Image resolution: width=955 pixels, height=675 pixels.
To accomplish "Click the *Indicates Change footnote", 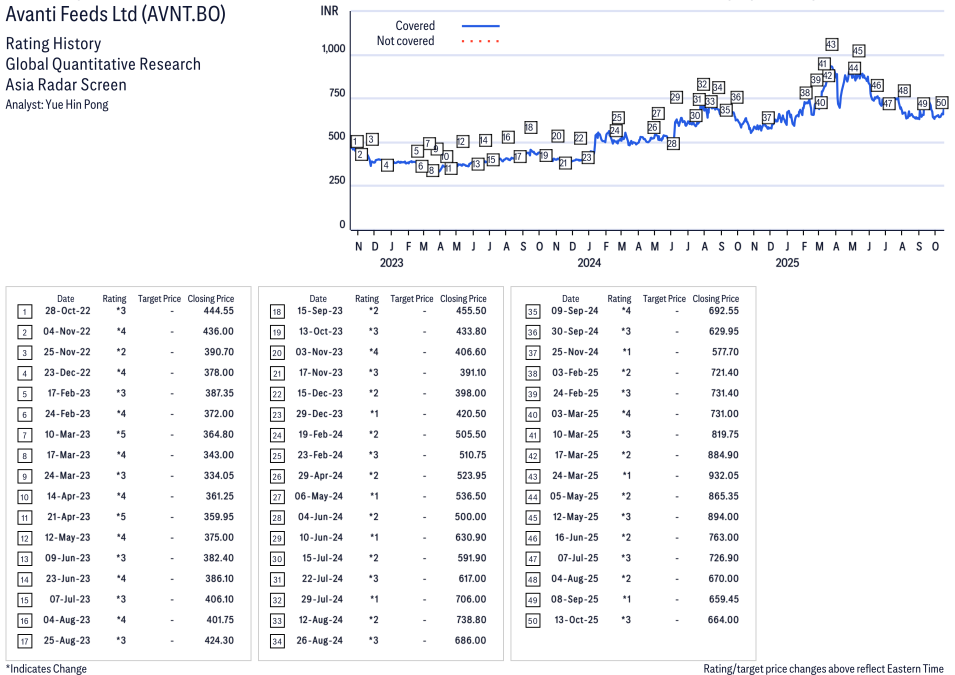I will 46,668.
